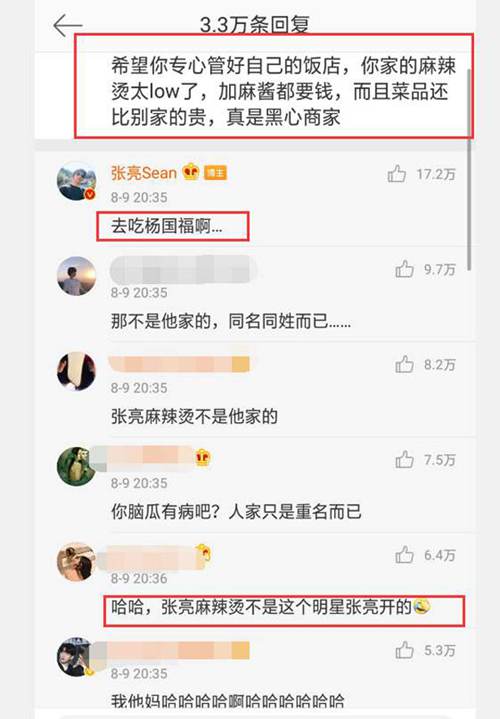The image size is (500, 719).
Task: Open avatar of the 张亮麻辣烫不是他家的 commenter
Action: (77, 371)
